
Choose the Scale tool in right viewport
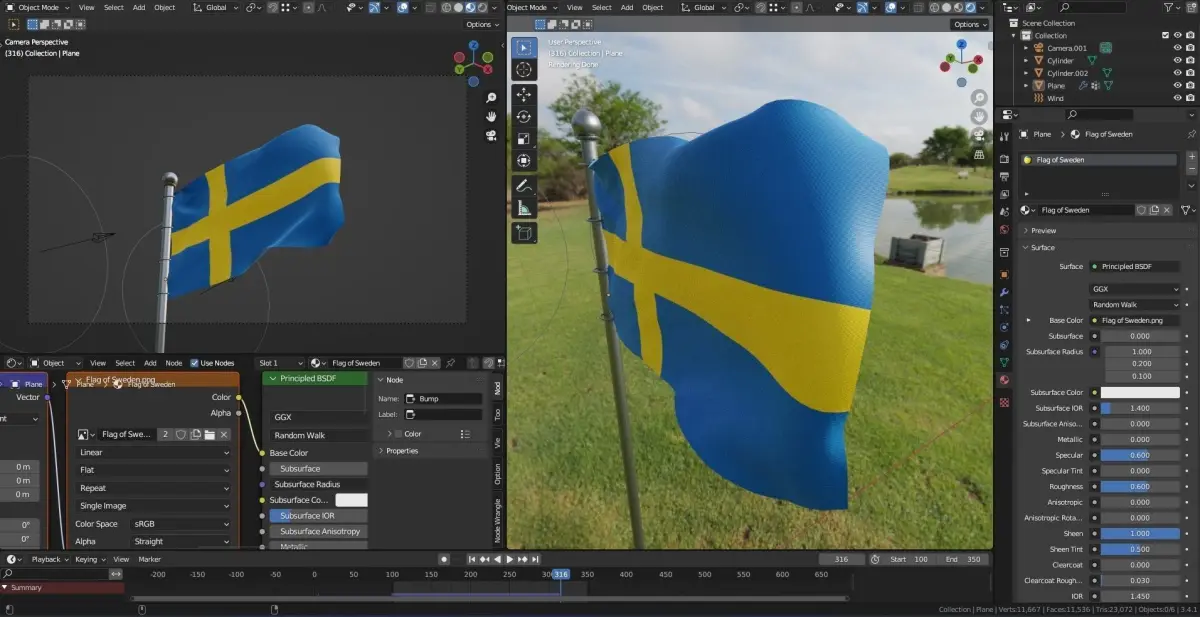[524, 139]
